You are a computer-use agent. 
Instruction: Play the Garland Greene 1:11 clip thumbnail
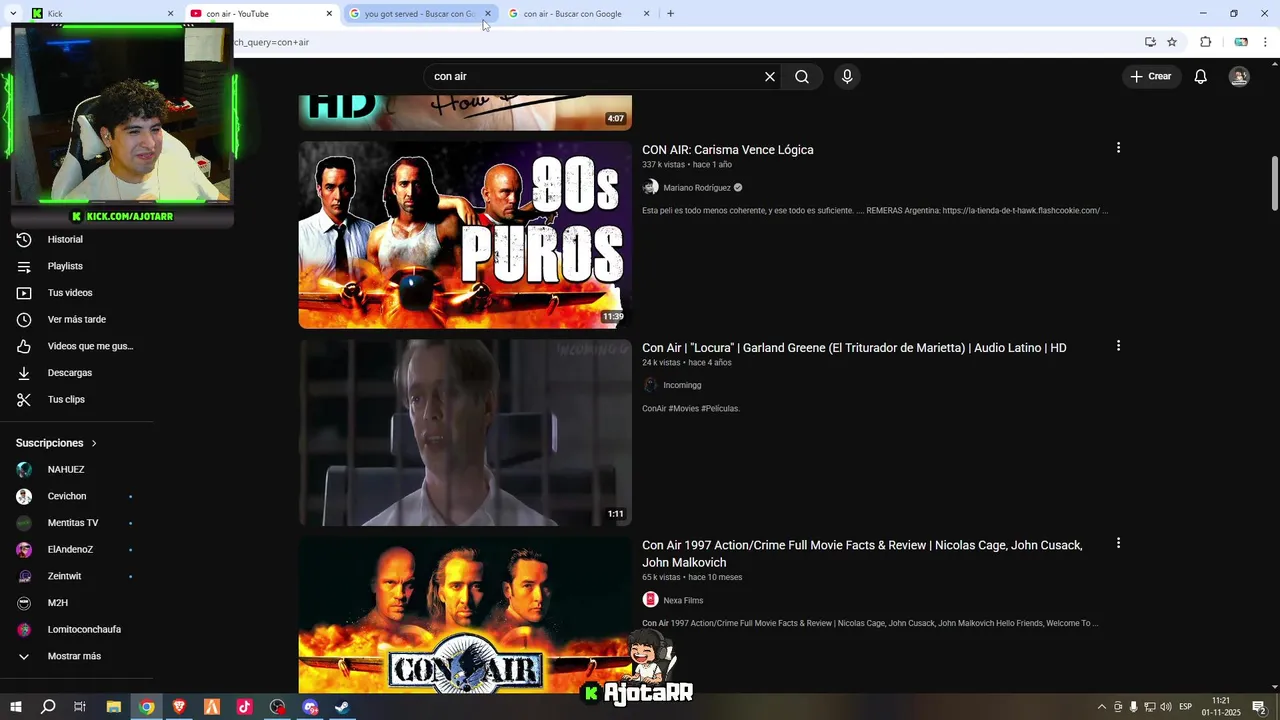coord(465,432)
